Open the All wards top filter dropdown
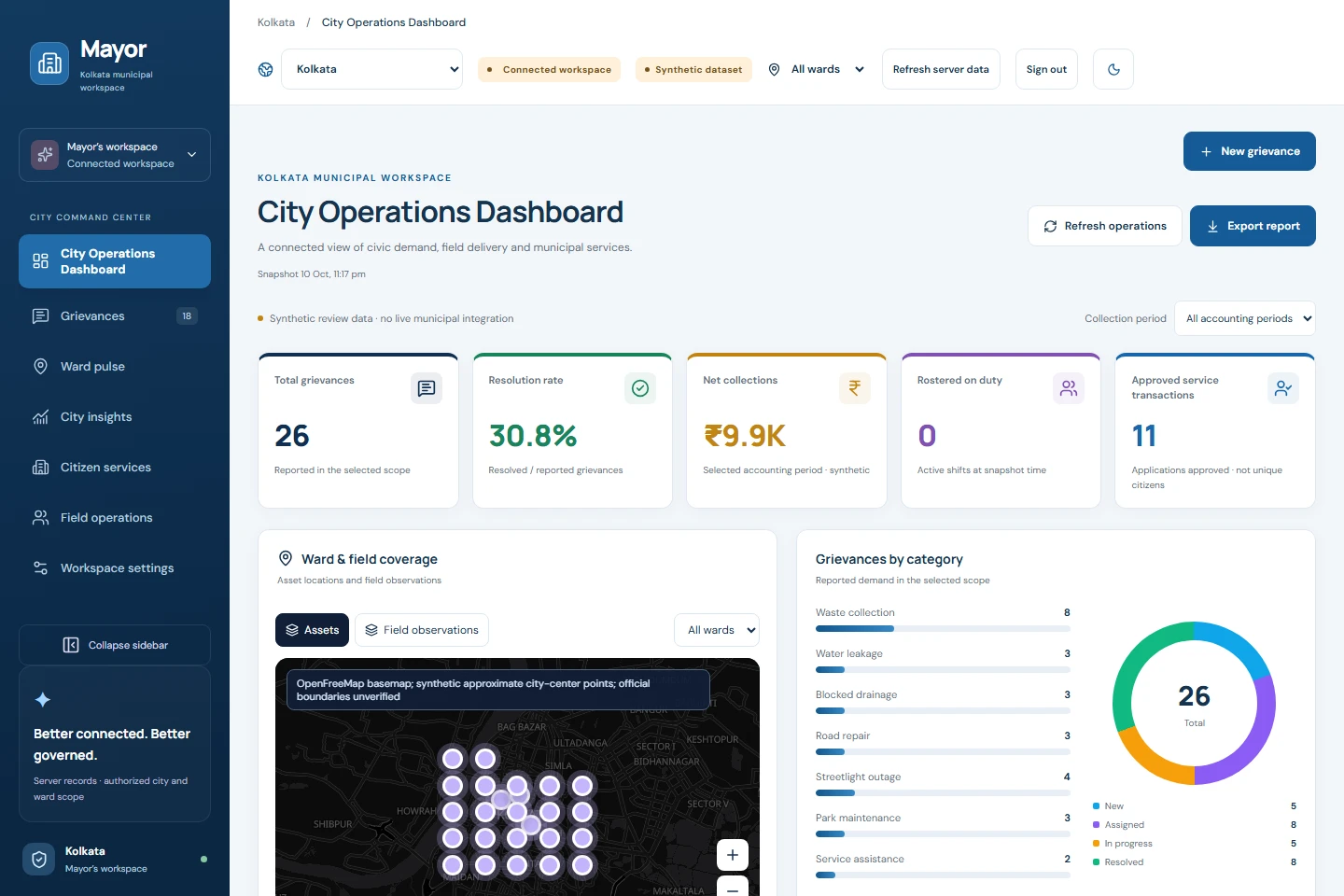Viewport: 1344px width, 896px height. (x=827, y=69)
